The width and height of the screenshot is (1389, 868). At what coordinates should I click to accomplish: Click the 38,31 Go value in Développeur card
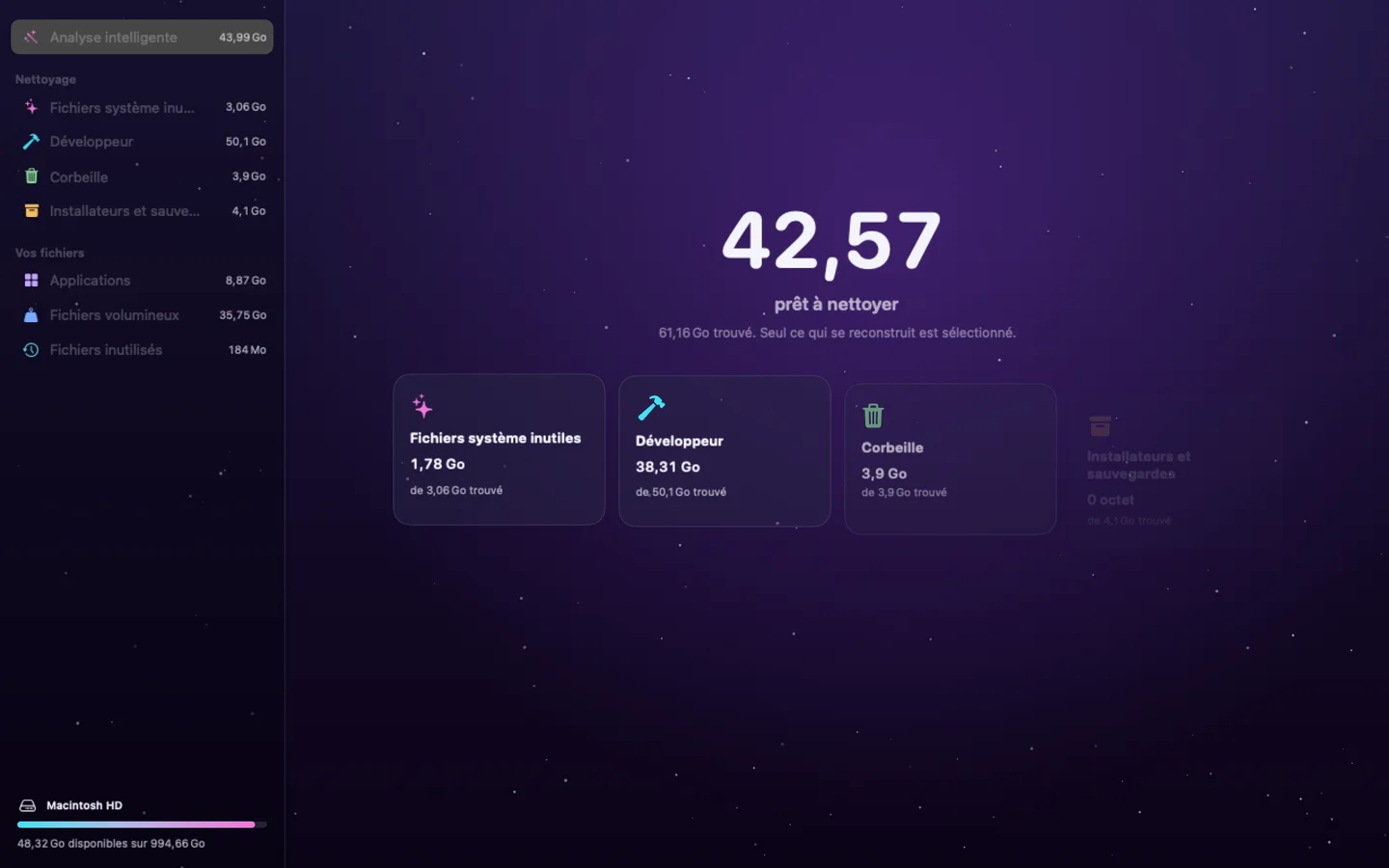click(667, 467)
